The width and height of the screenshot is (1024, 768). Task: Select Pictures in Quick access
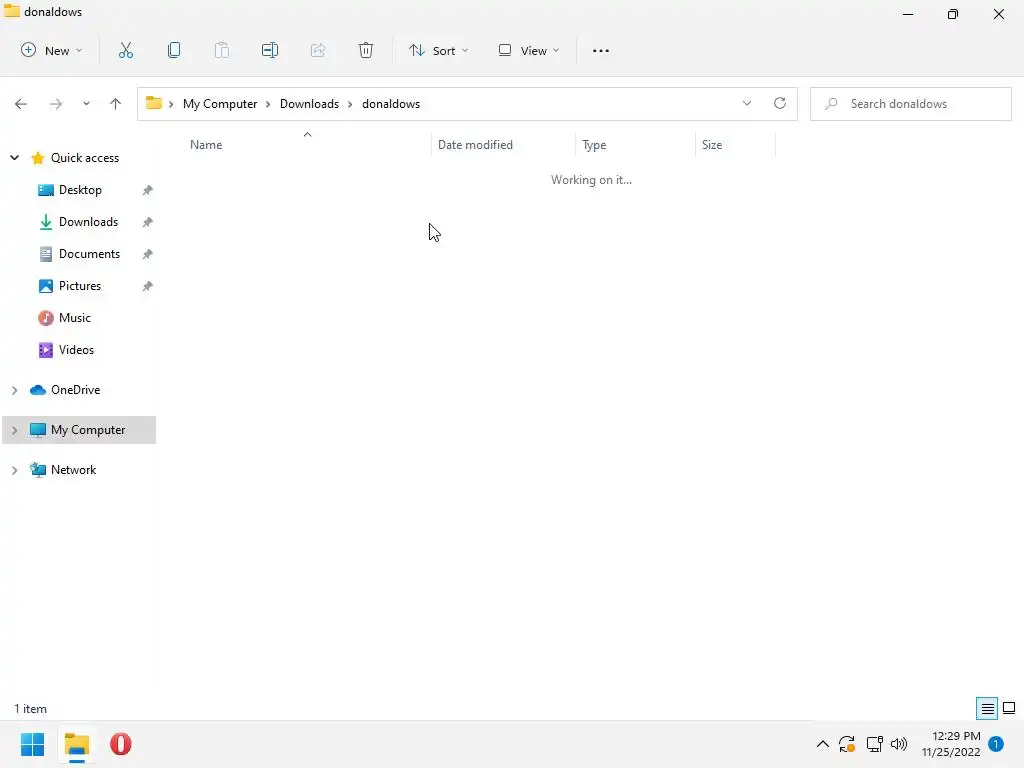tap(80, 286)
